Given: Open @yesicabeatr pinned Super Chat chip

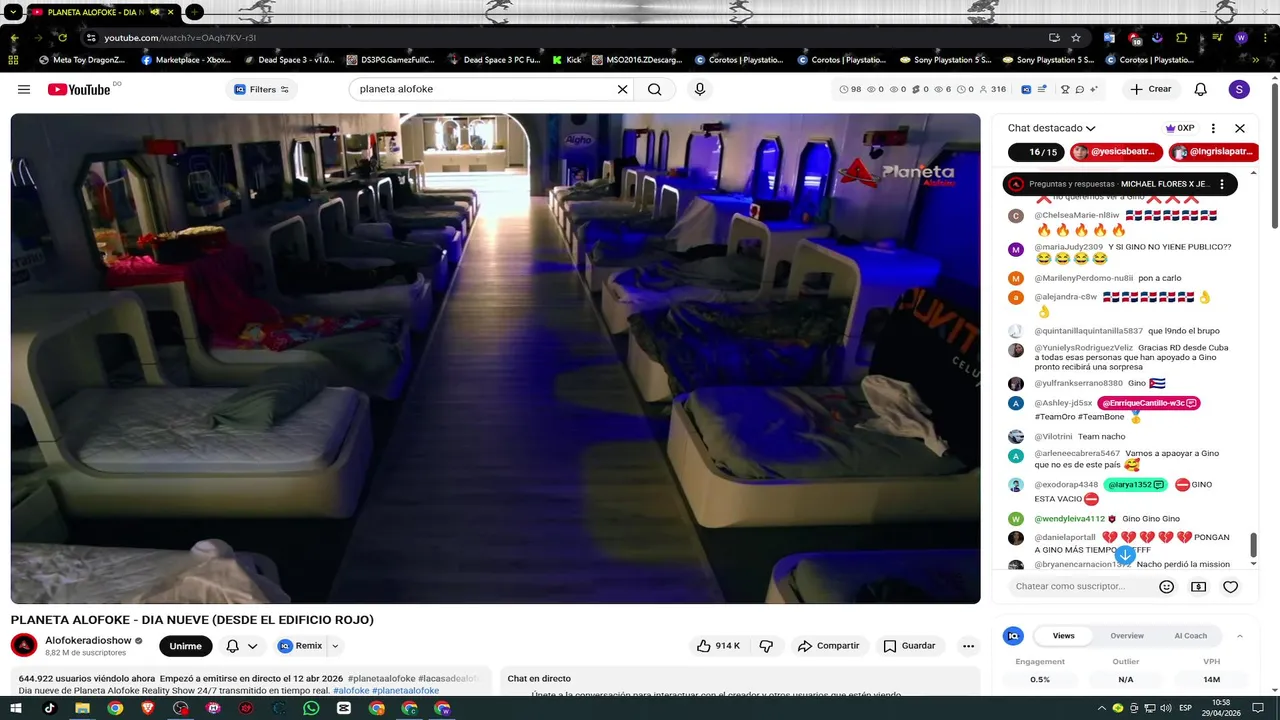Looking at the screenshot, I should [x=1116, y=152].
